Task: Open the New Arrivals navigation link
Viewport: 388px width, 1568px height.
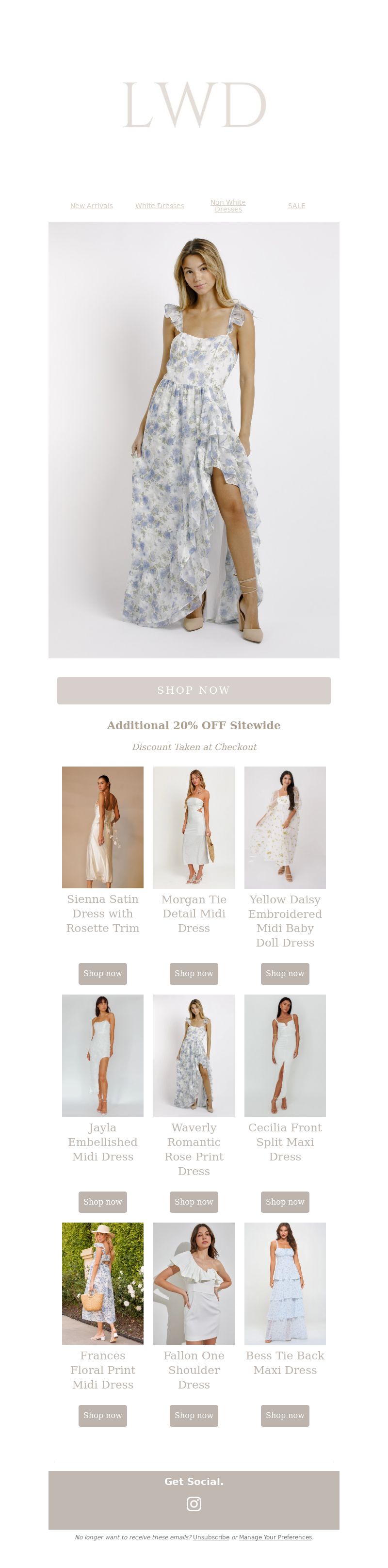Action: point(91,206)
